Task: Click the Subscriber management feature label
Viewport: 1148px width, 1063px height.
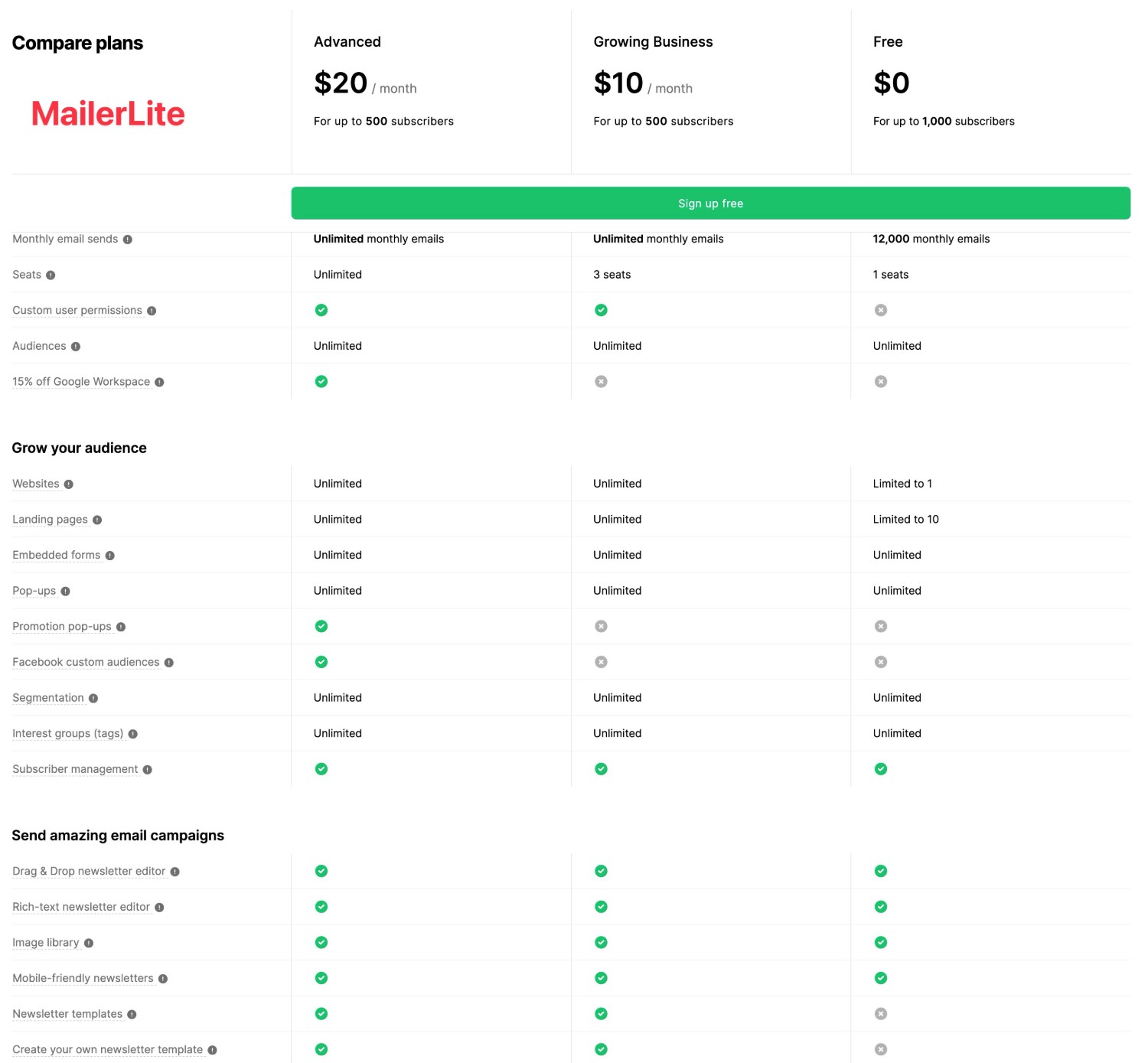Action: click(75, 769)
